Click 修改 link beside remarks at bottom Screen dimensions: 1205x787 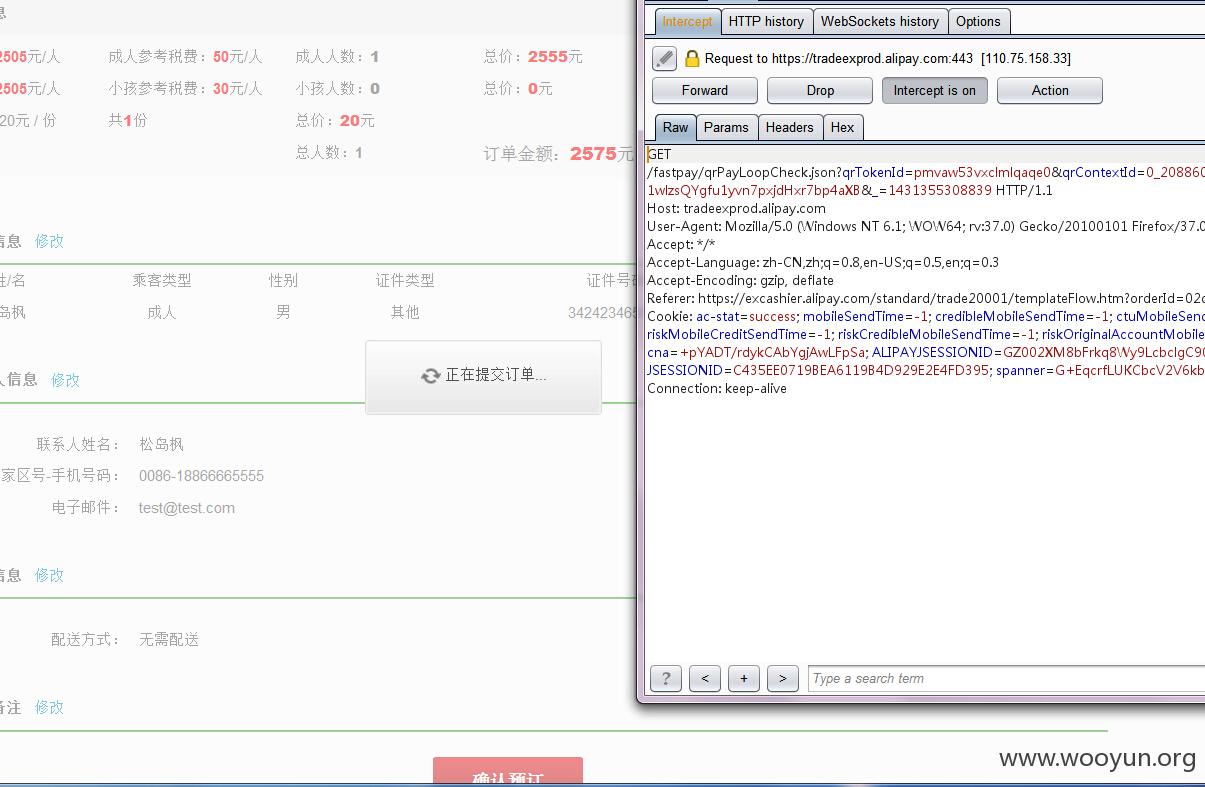click(49, 707)
